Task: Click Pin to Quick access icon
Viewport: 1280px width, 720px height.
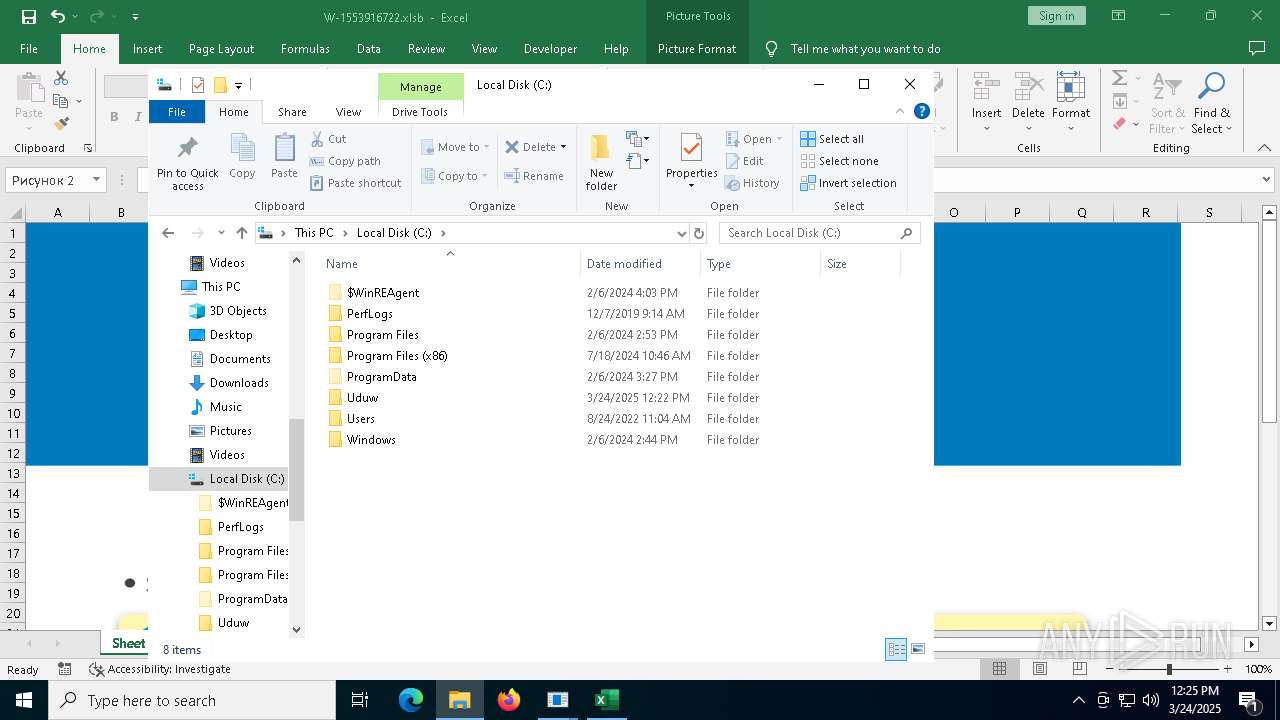Action: point(187,149)
